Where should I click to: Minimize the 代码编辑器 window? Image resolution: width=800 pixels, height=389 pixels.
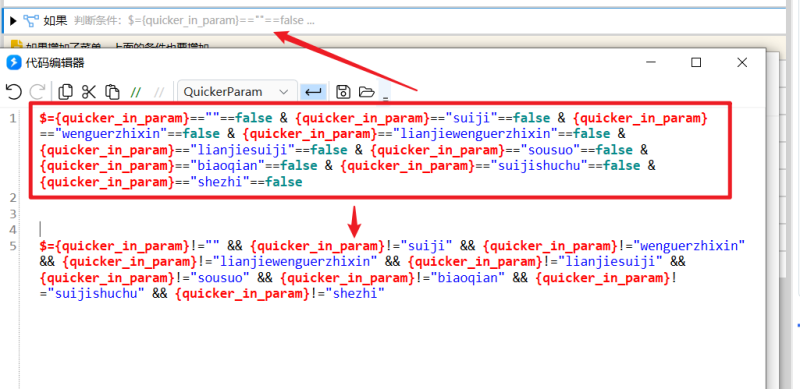tap(651, 62)
